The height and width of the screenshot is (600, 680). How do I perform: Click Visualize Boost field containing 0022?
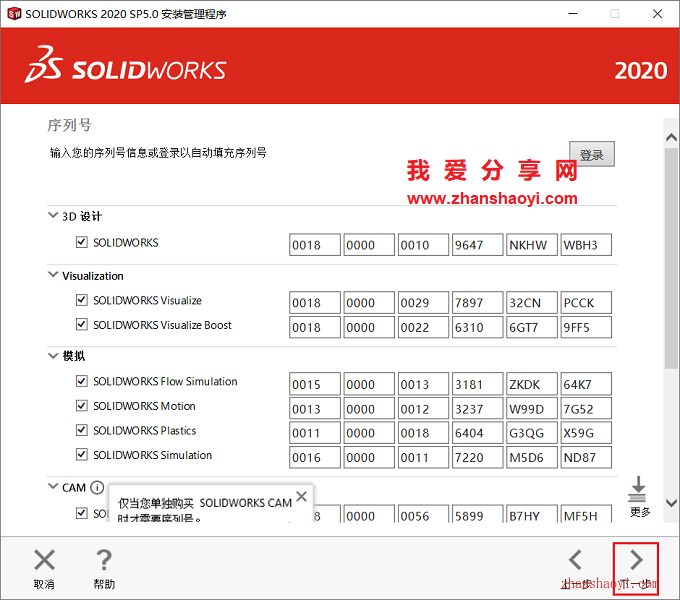tap(423, 327)
